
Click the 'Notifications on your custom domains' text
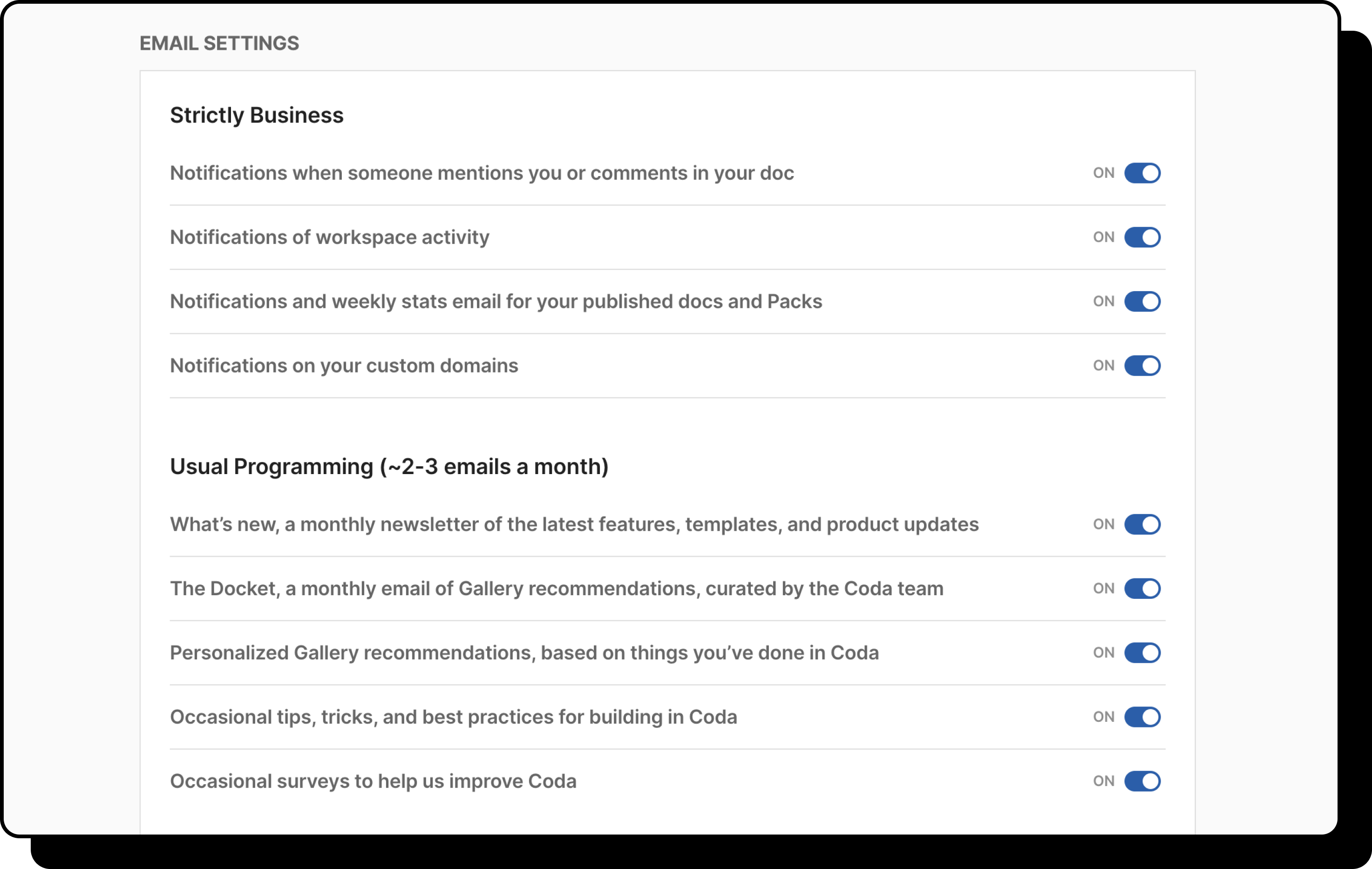point(344,365)
